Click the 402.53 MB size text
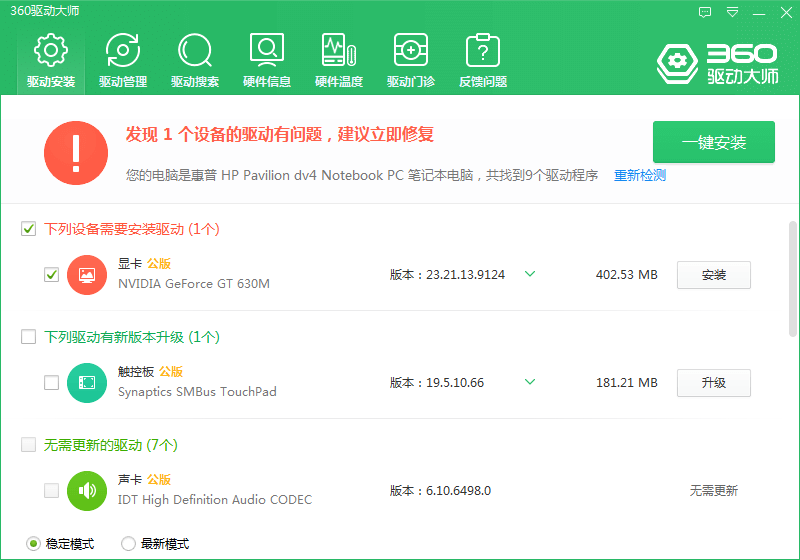 627,275
